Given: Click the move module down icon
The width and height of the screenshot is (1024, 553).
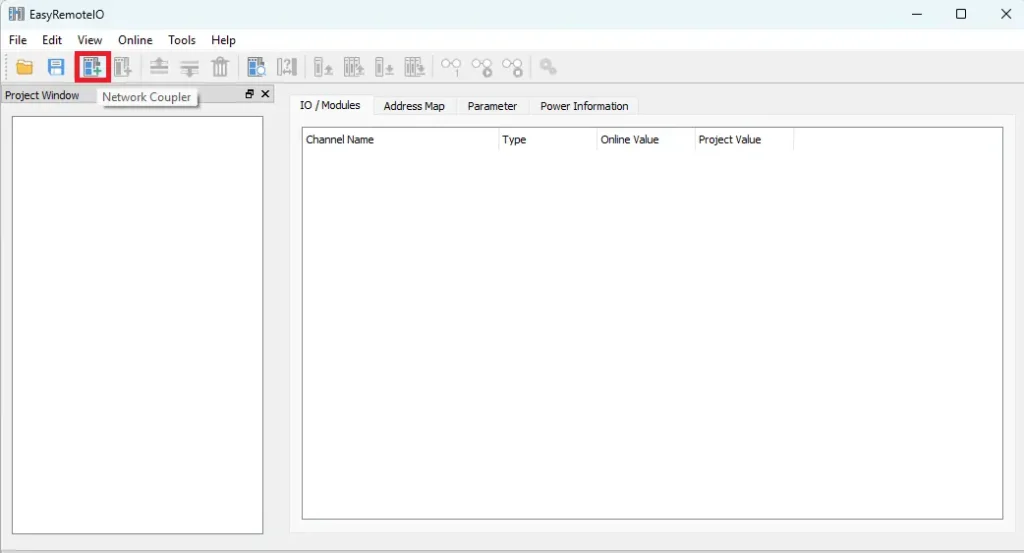Looking at the screenshot, I should click(189, 67).
